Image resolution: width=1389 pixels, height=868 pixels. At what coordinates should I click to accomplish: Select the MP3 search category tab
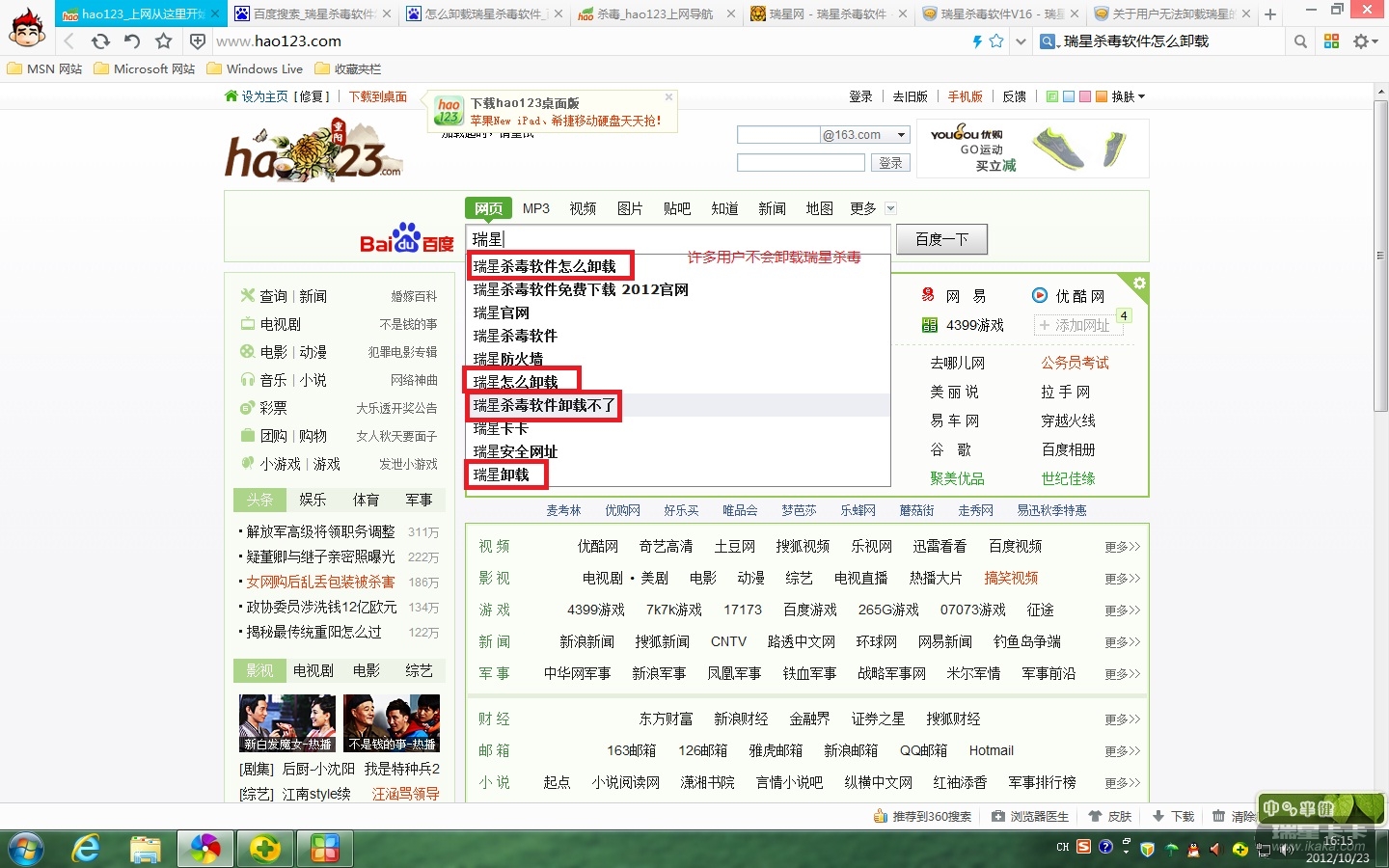536,208
